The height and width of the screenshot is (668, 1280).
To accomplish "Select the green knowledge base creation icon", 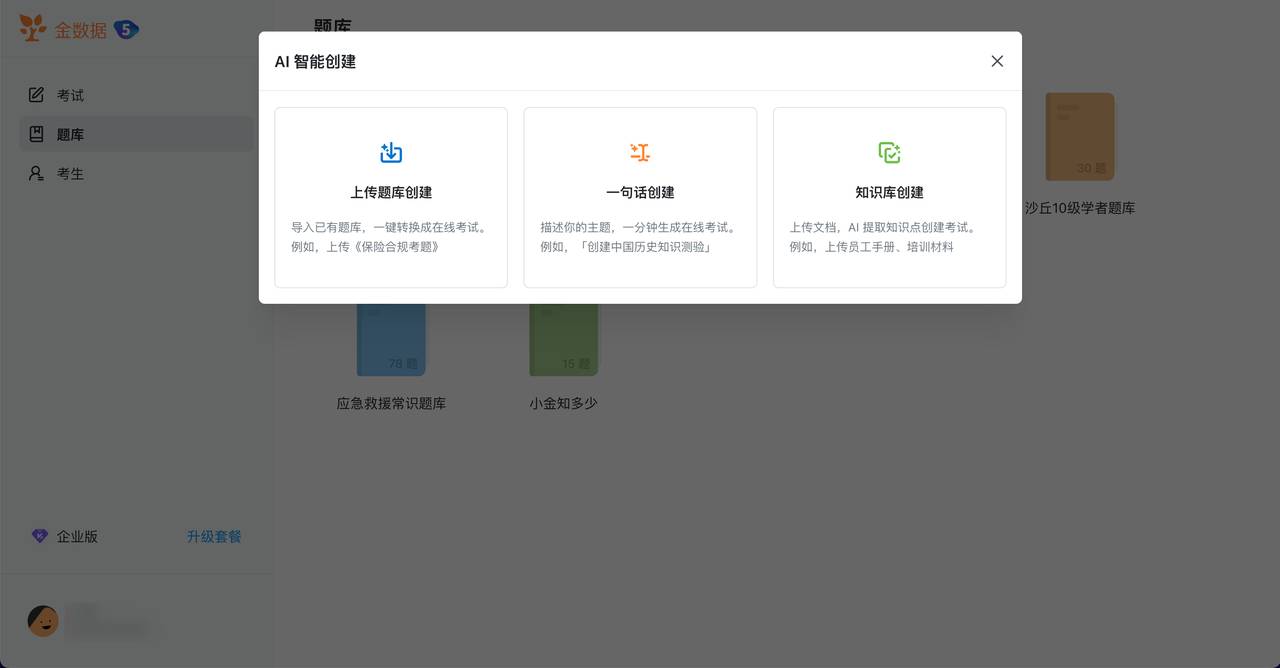I will click(889, 151).
